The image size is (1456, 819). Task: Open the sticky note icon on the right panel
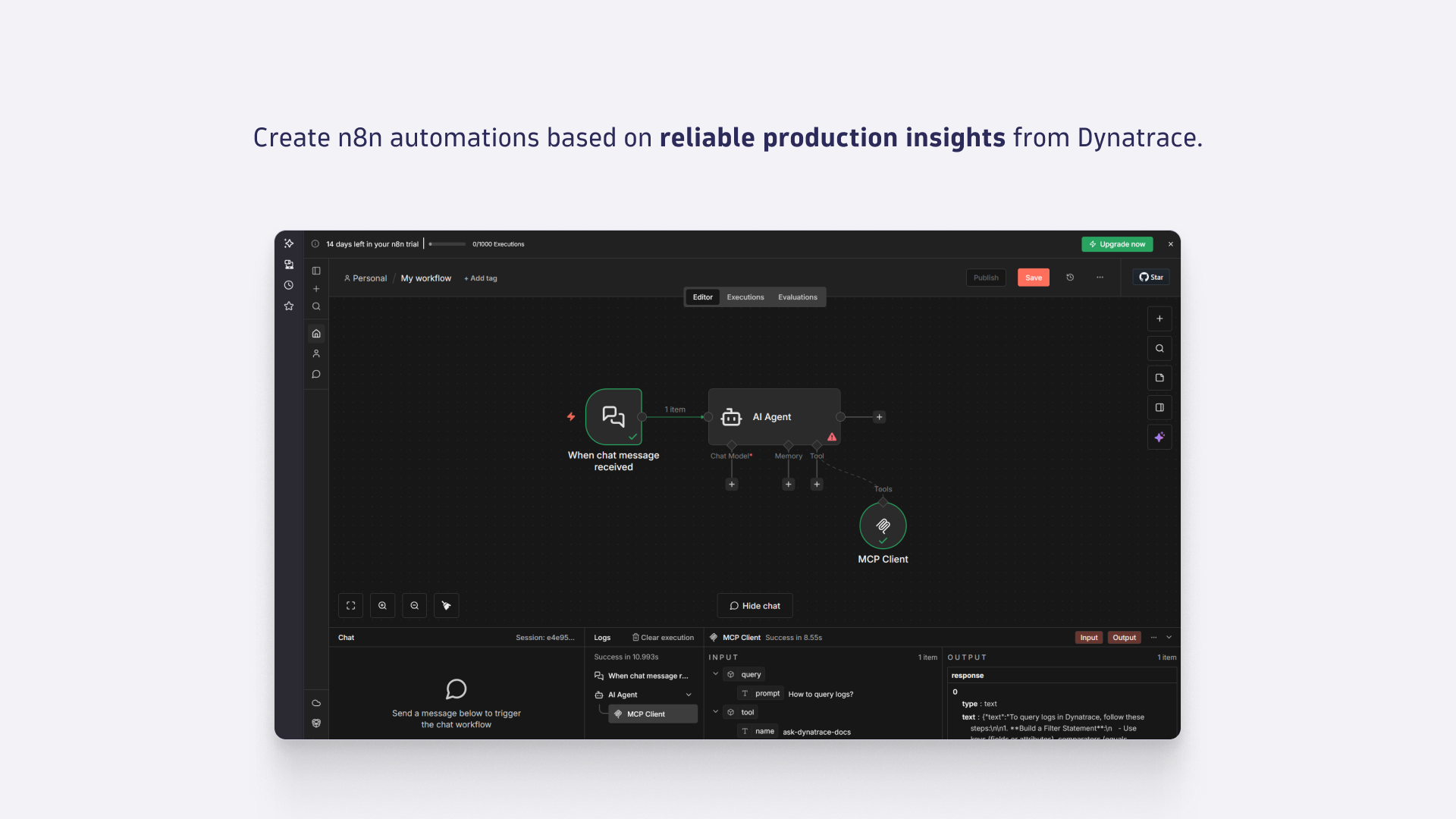1159,378
